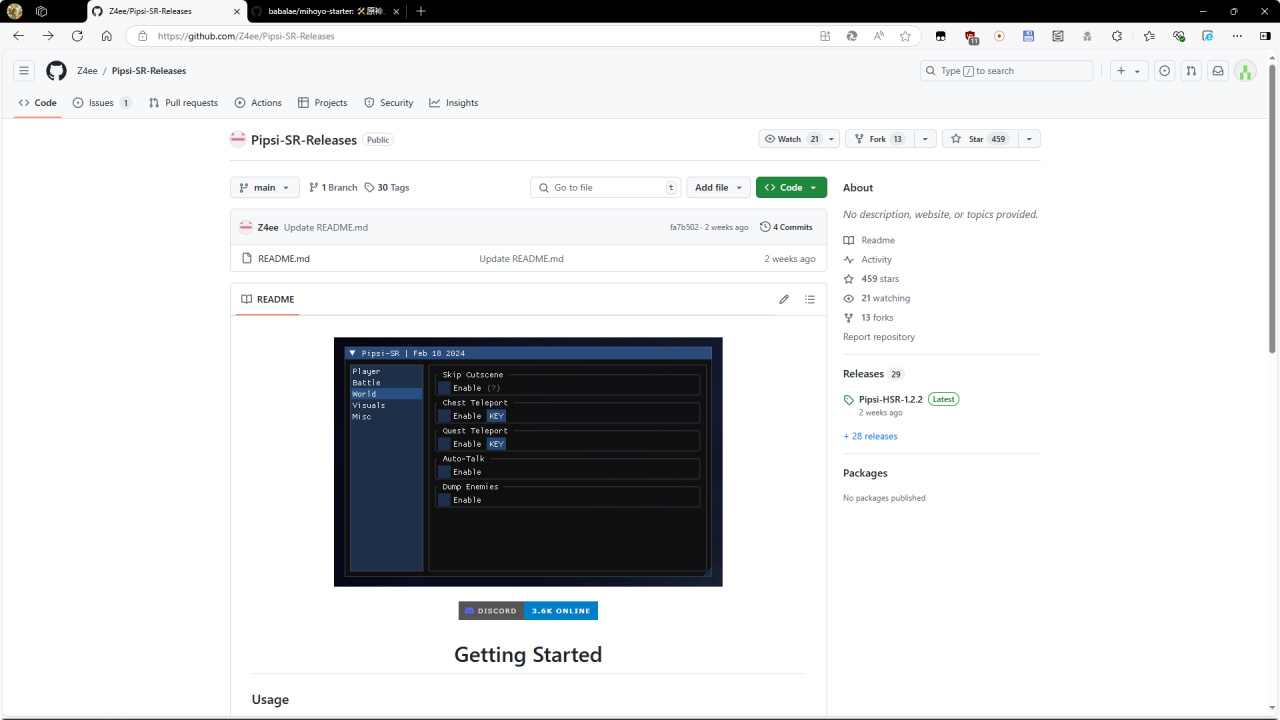Open the 30 Tags link
This screenshot has width=1280, height=720.
click(387, 187)
